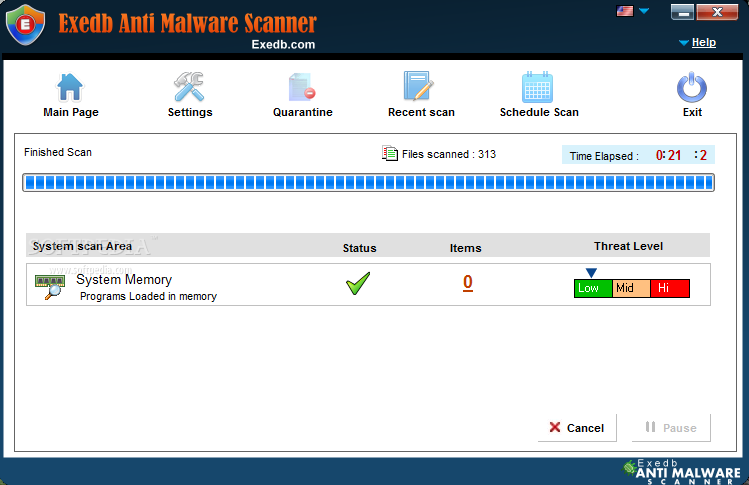Image resolution: width=749 pixels, height=485 pixels.
Task: Click the scan progress bar
Action: 368,183
